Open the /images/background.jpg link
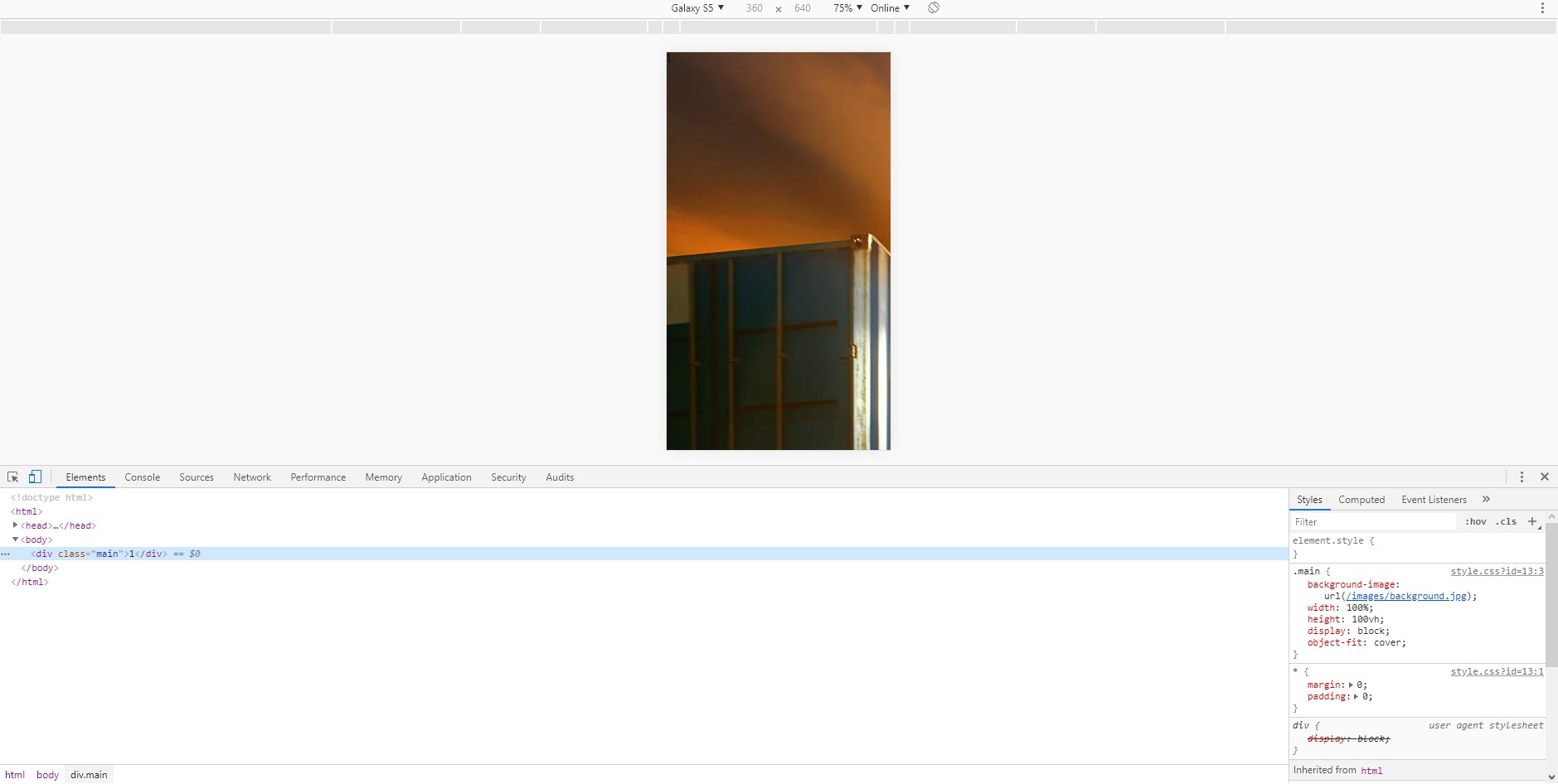The width and height of the screenshot is (1558, 784). (1406, 596)
